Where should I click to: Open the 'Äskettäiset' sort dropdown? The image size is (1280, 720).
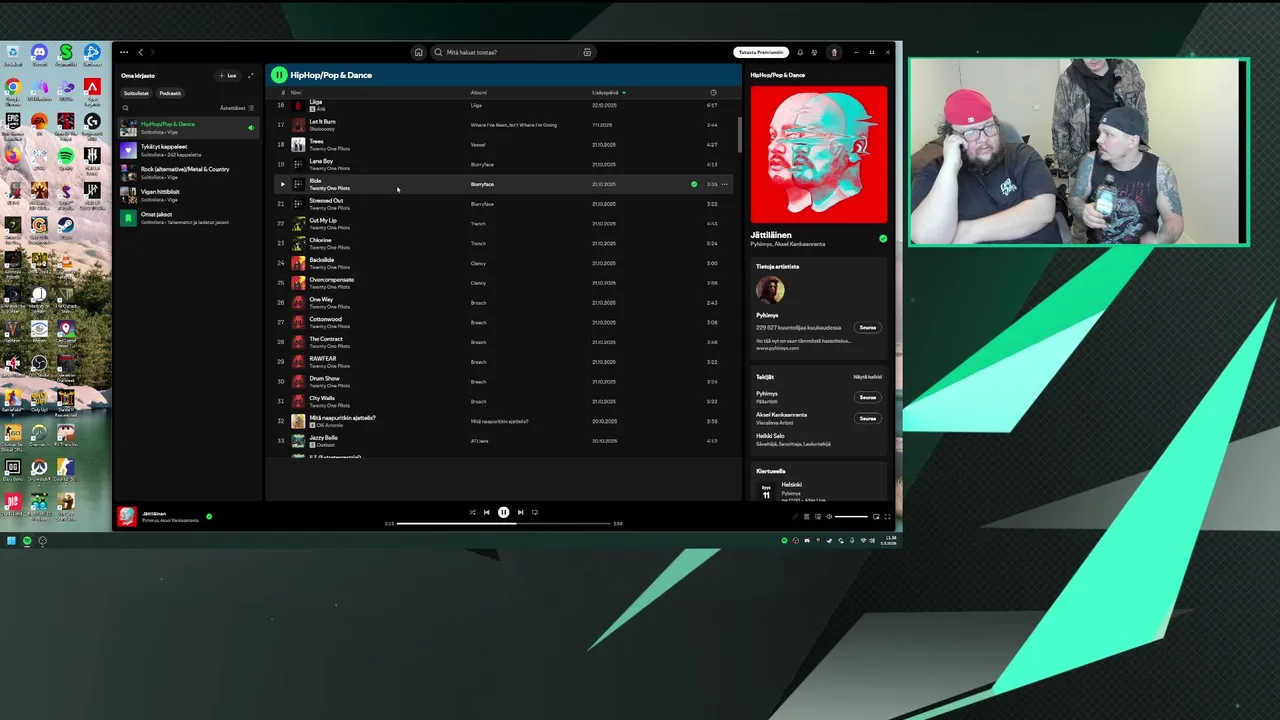click(x=237, y=108)
